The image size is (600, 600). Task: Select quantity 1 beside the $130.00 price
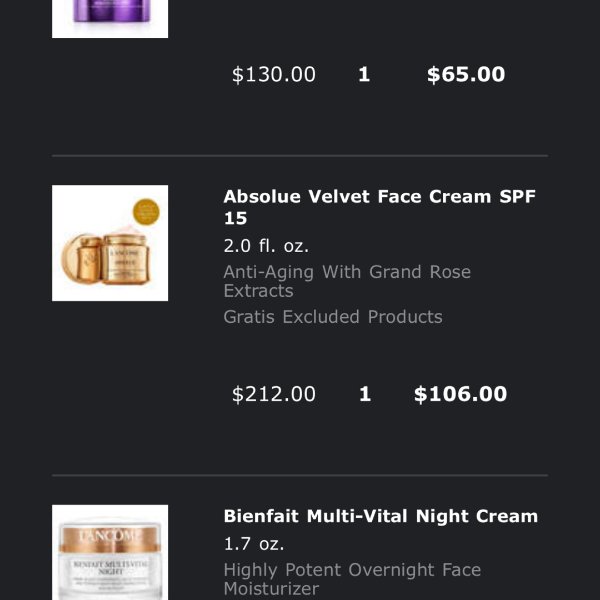pyautogui.click(x=364, y=74)
